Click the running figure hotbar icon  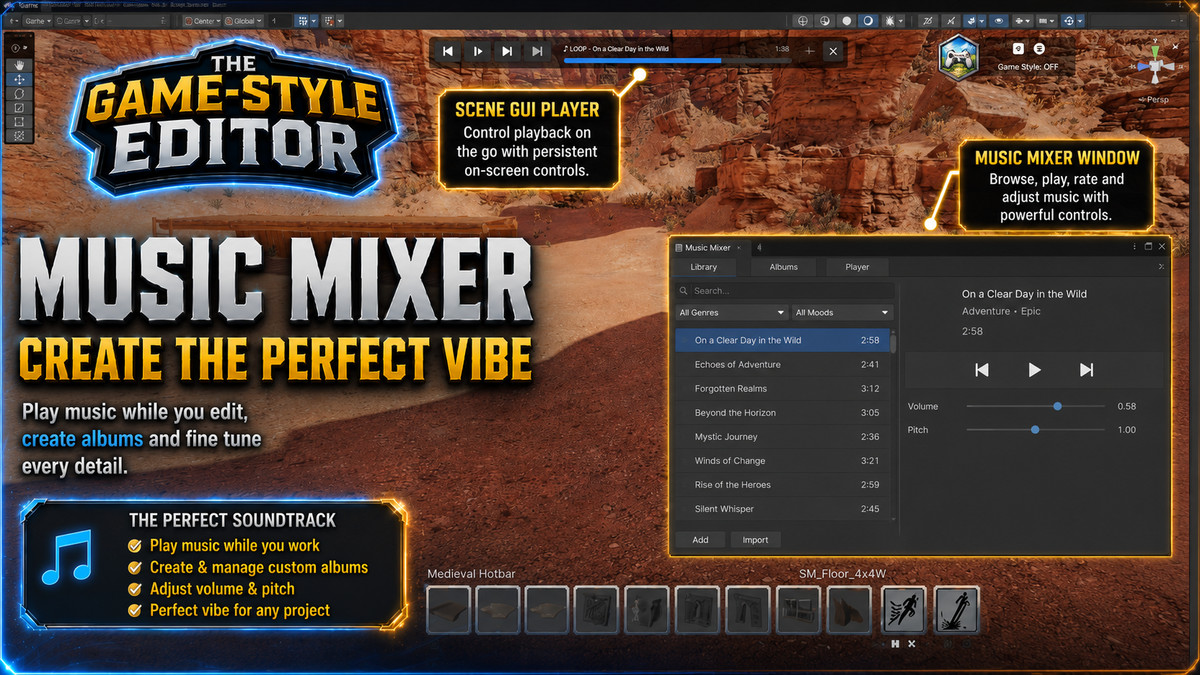pyautogui.click(x=903, y=609)
